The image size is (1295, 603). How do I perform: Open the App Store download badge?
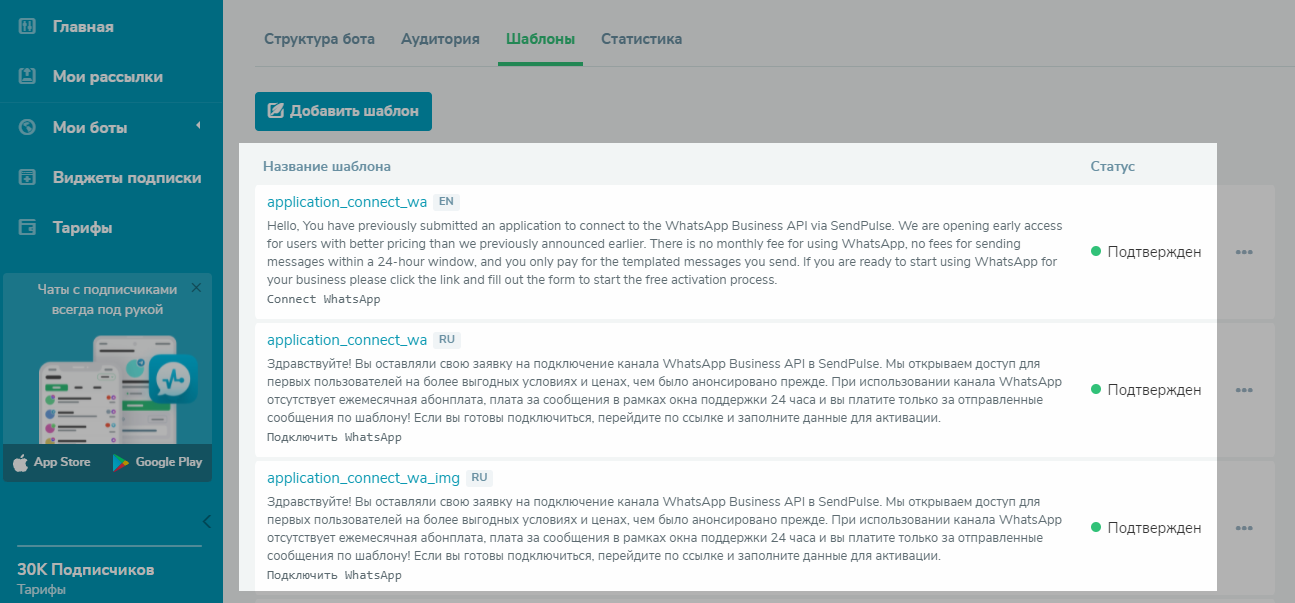click(52, 462)
